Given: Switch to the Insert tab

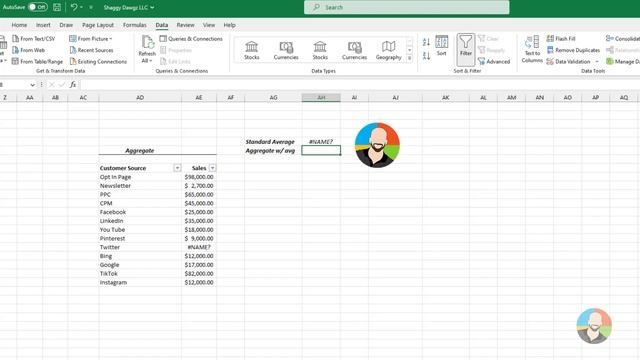Looking at the screenshot, I should tap(43, 25).
